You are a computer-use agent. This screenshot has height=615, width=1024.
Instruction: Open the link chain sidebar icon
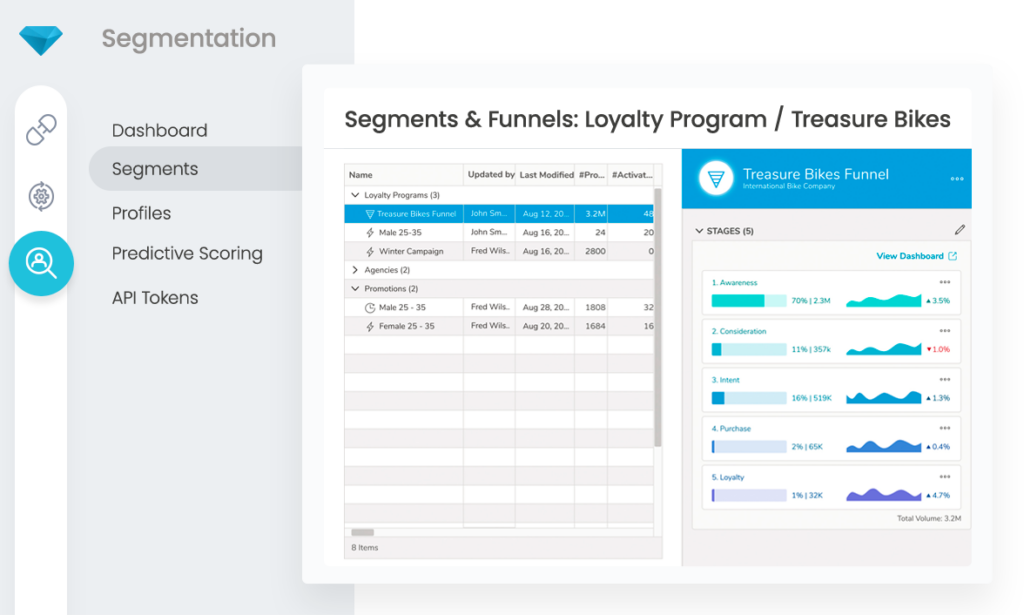pos(41,129)
